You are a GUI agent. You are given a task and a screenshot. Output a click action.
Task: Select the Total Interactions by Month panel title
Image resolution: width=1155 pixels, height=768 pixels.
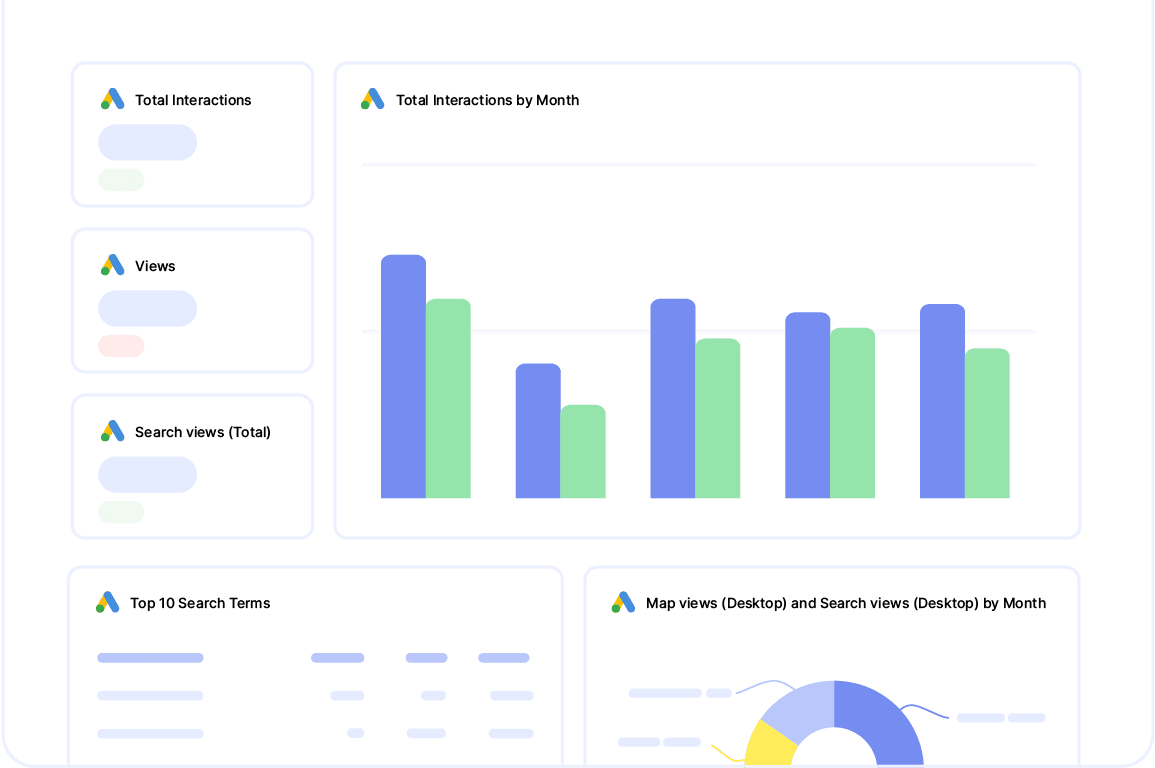point(488,100)
